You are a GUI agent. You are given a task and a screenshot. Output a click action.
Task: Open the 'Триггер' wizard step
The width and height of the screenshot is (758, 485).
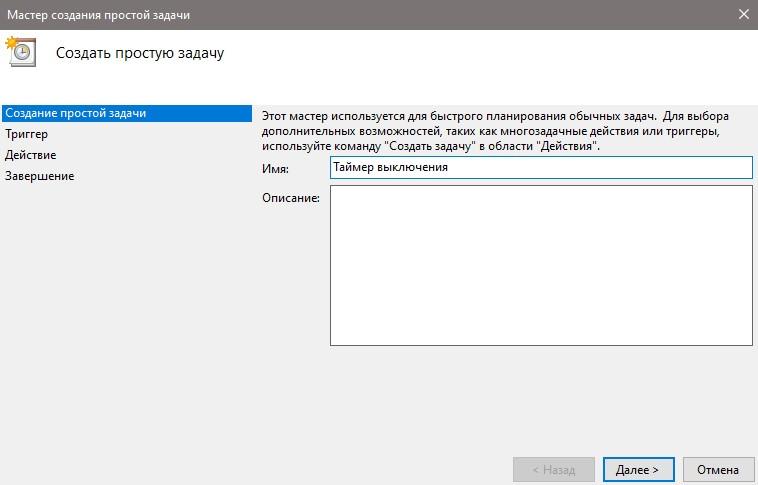tap(27, 134)
